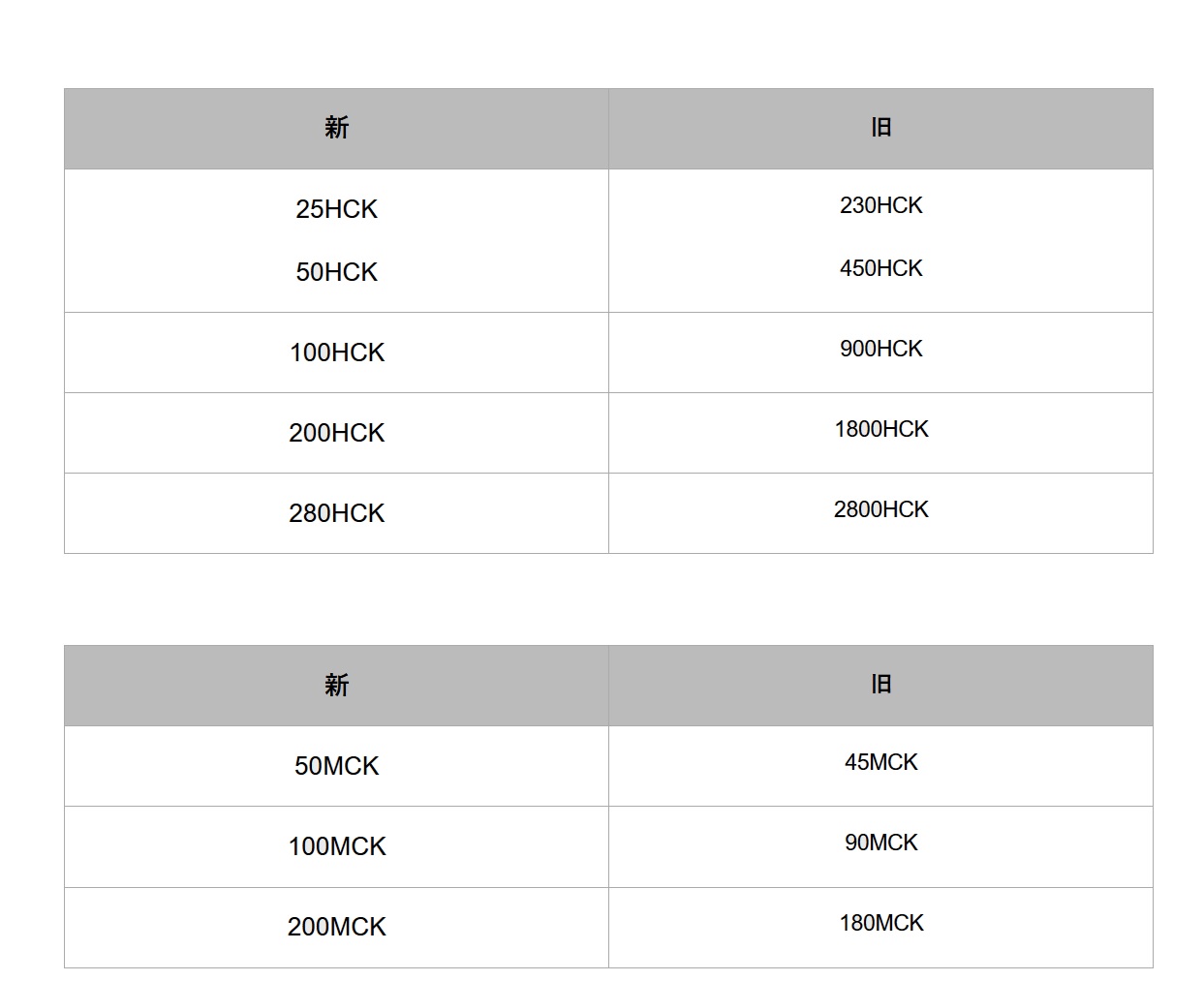
Task: Click the 900HCK cell
Action: 880,353
